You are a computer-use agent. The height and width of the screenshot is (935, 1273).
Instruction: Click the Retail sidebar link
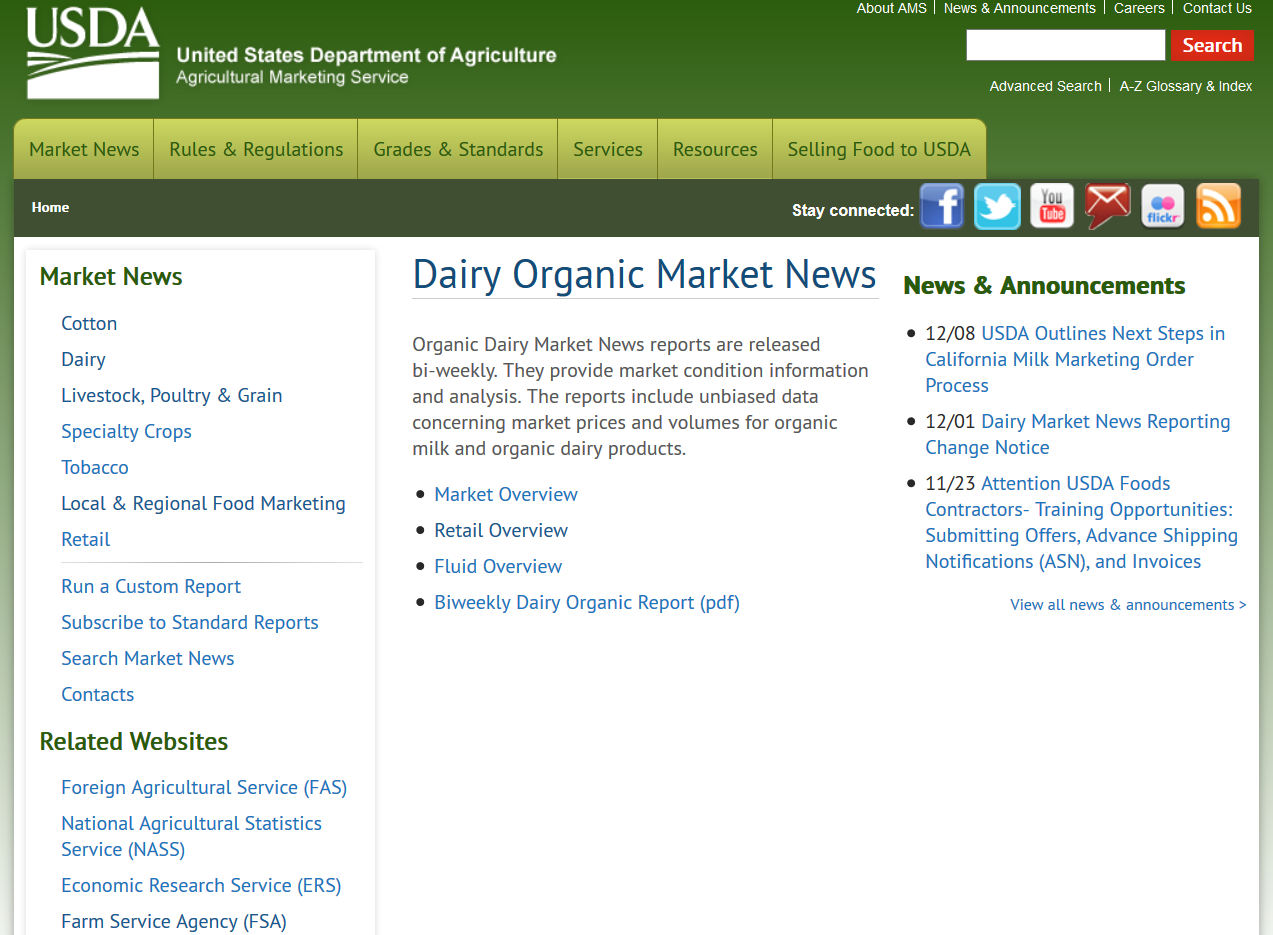click(86, 539)
